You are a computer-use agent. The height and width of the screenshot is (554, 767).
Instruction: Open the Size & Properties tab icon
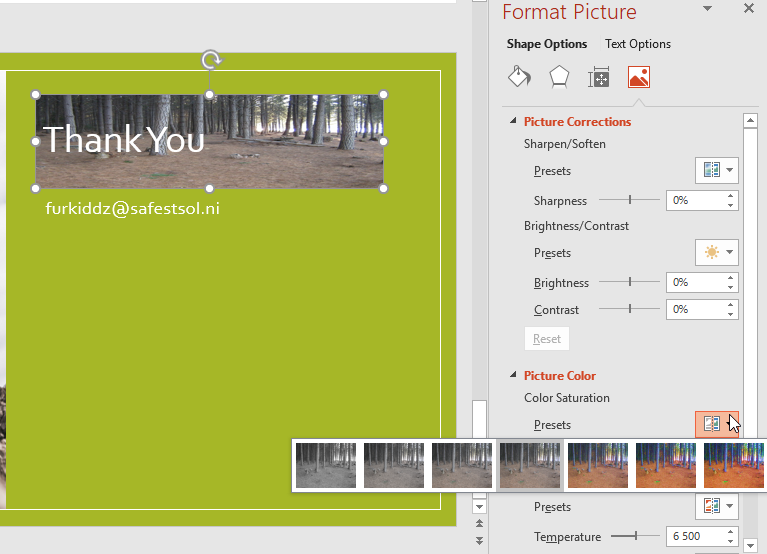599,77
